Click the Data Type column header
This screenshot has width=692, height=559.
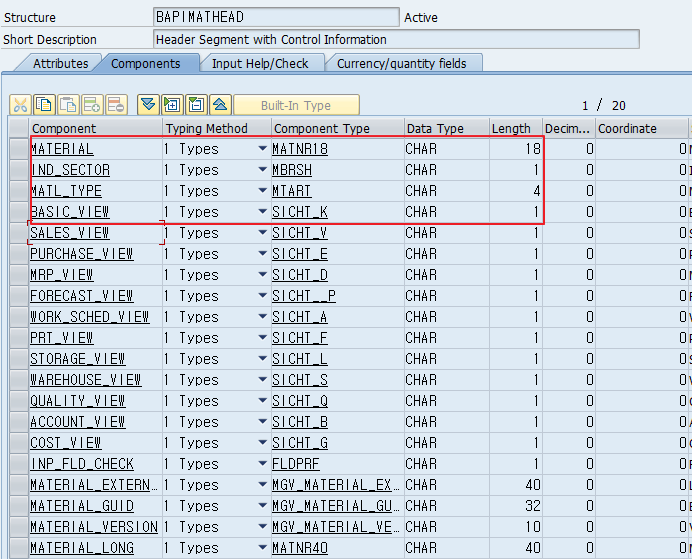(447, 128)
